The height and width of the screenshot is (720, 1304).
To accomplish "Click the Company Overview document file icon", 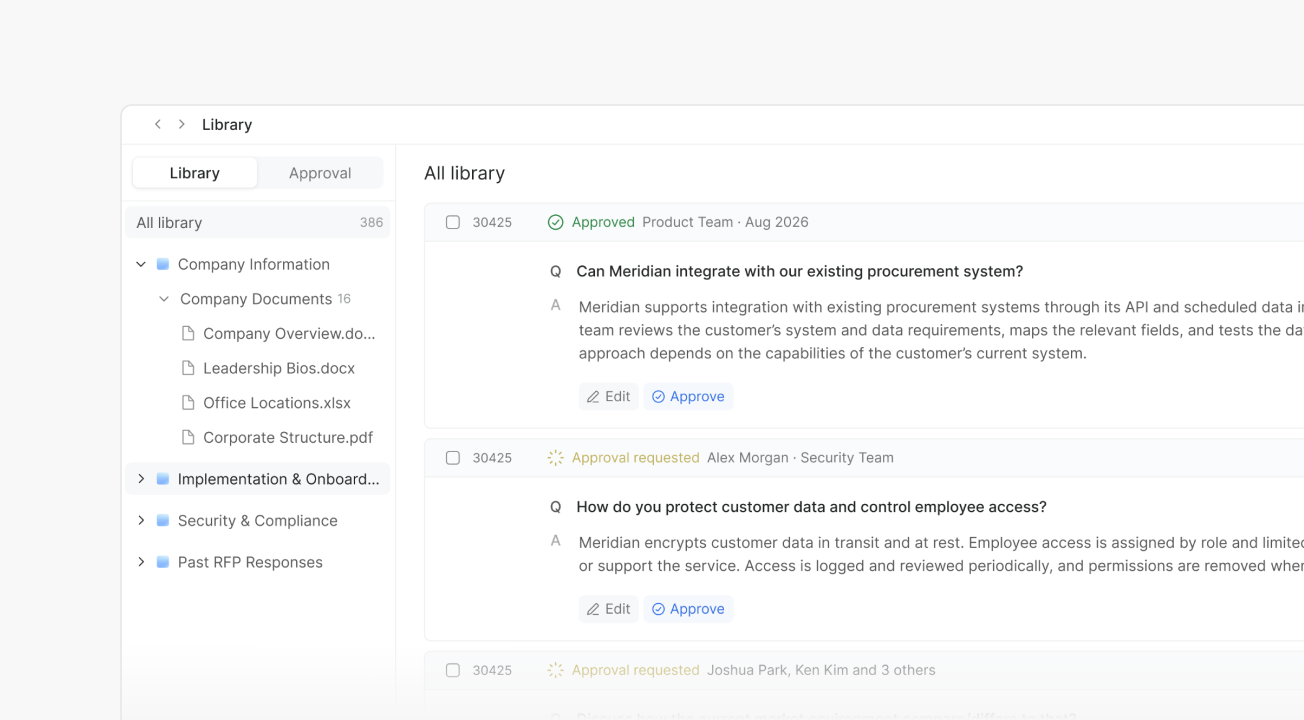I will (188, 333).
